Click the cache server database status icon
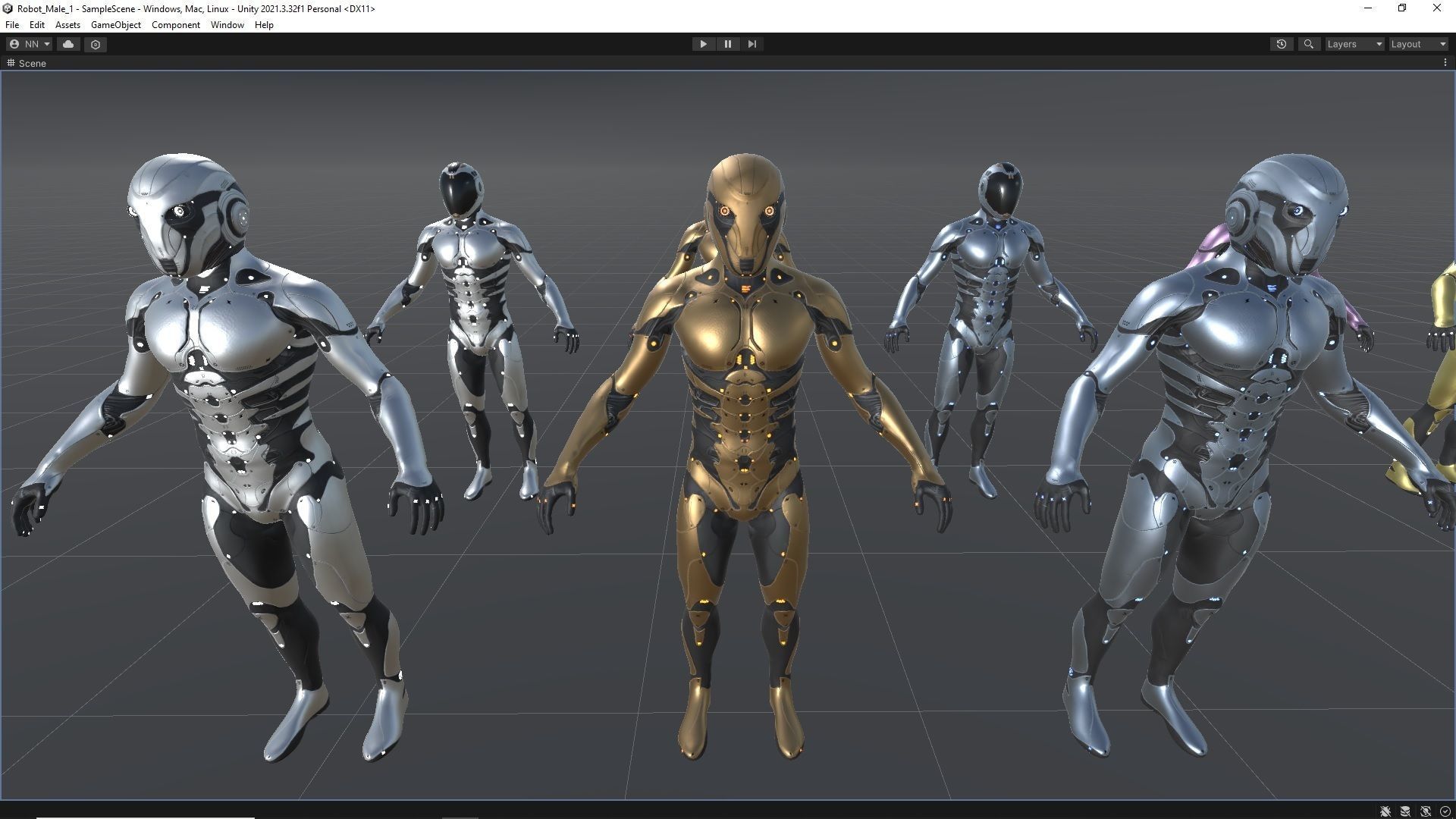This screenshot has width=1456, height=819. 1405,811
